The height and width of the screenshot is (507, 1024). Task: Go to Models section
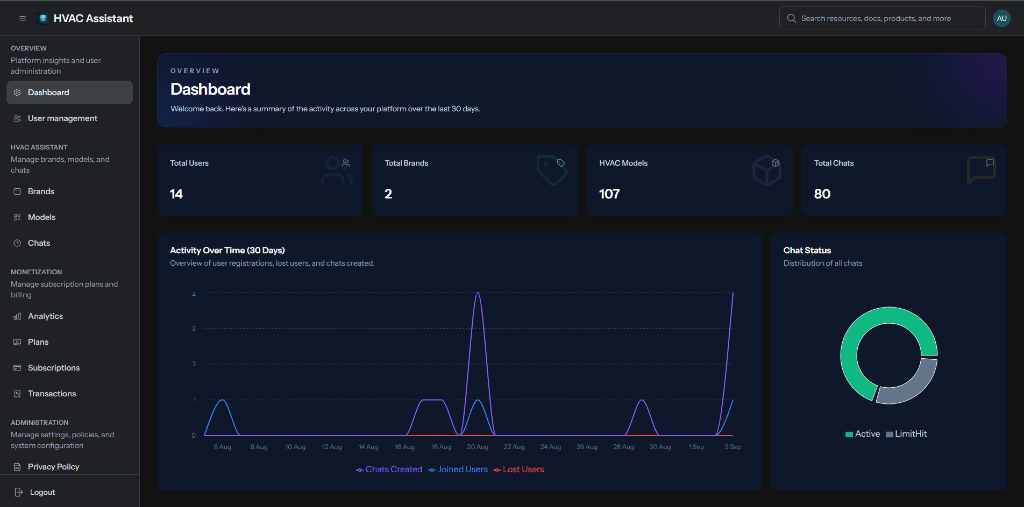click(69, 217)
